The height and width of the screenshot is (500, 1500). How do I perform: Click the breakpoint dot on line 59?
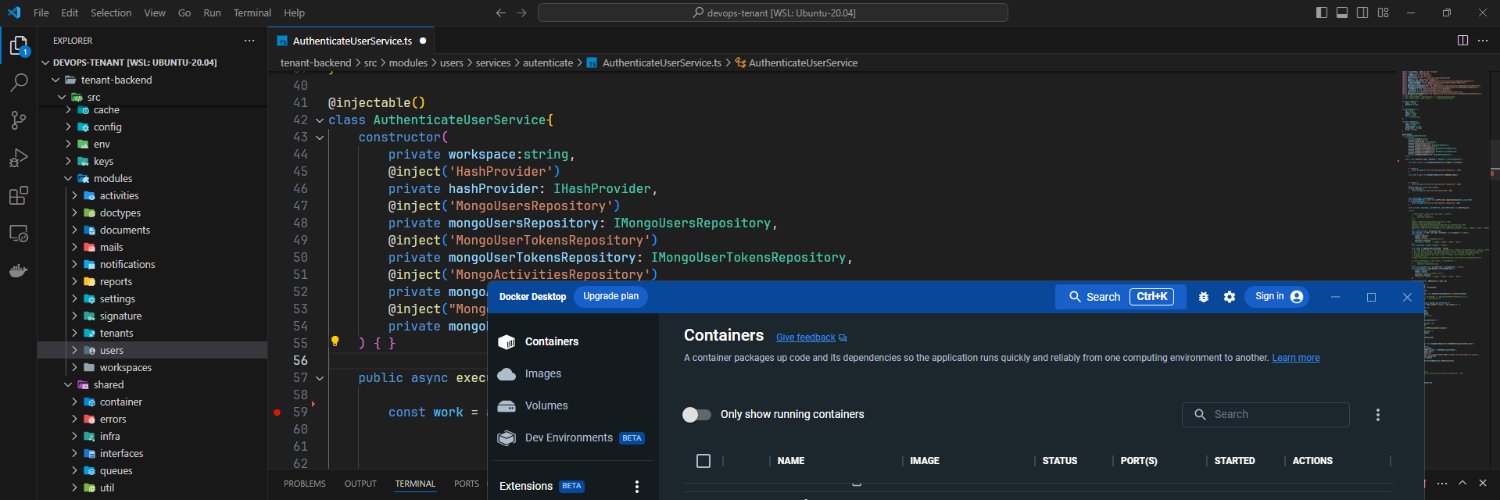point(277,412)
